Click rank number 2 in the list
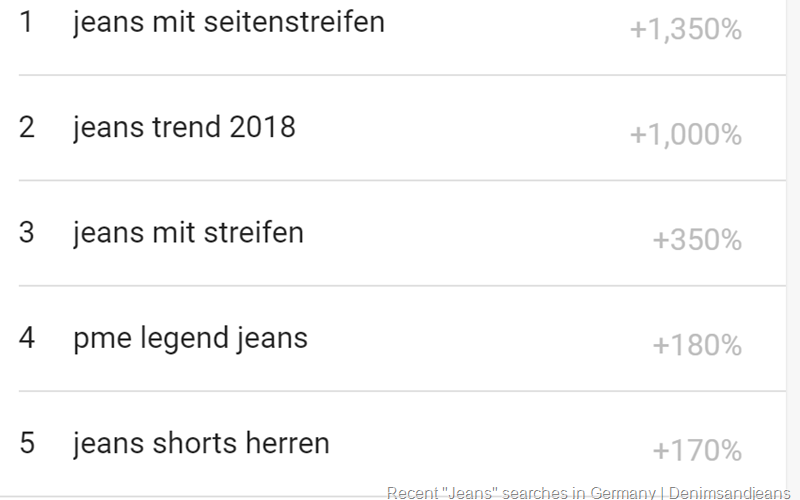The width and height of the screenshot is (800, 500). pyautogui.click(x=27, y=128)
